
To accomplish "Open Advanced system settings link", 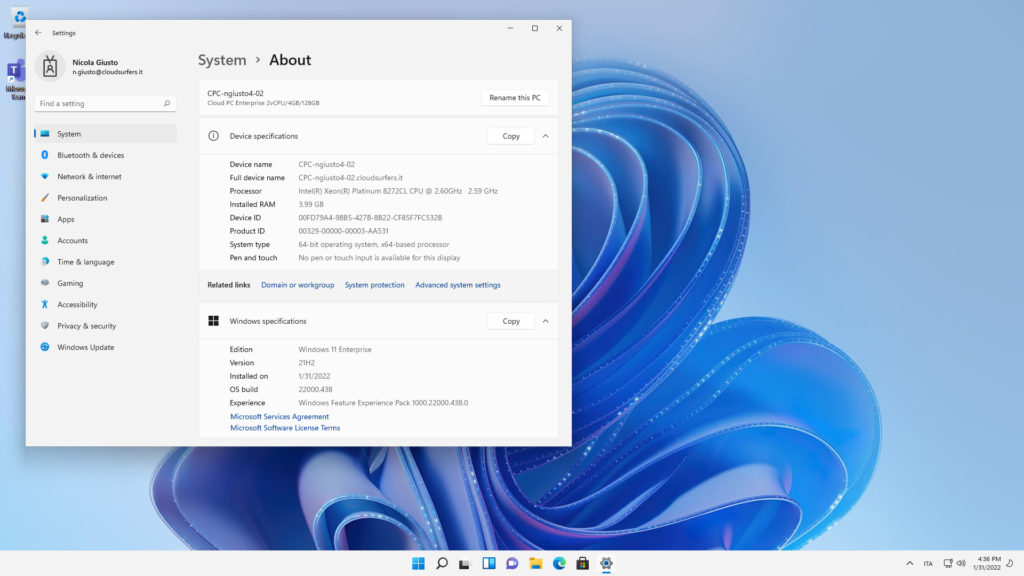I will [x=458, y=285].
